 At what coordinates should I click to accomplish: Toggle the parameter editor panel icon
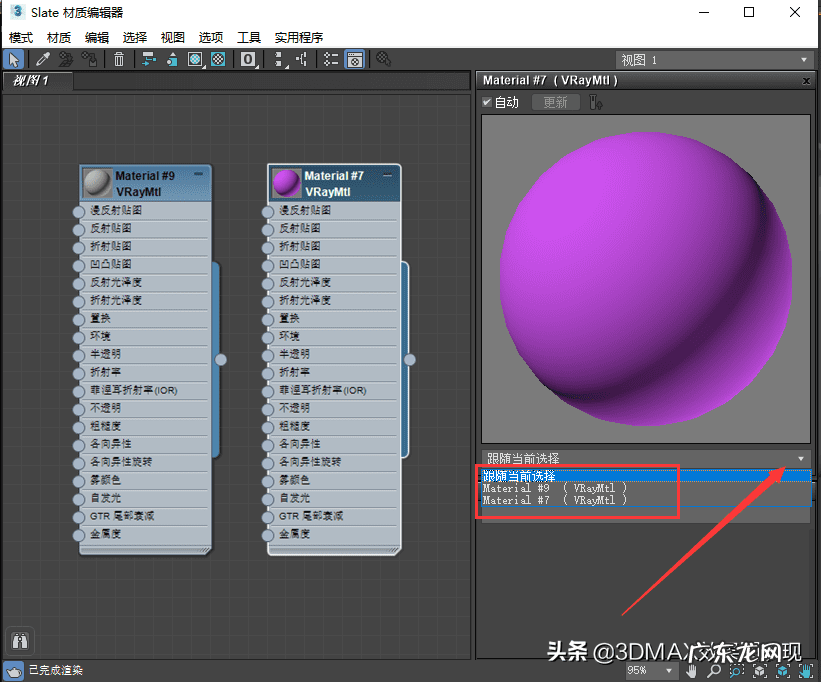pos(354,60)
